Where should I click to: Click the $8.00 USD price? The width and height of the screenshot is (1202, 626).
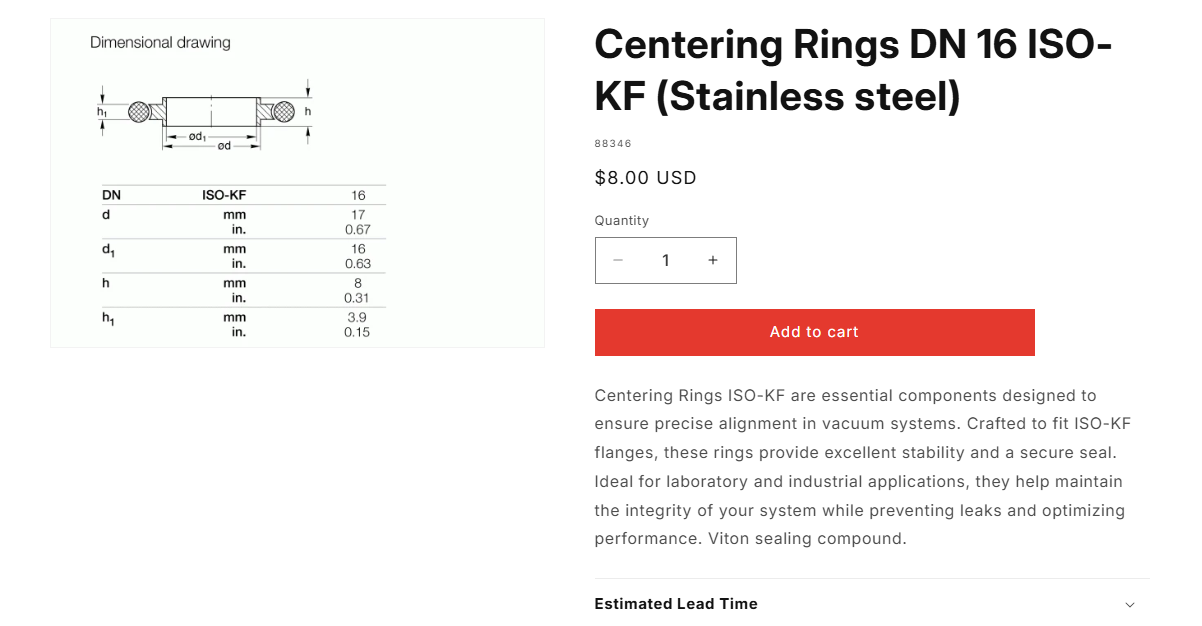coord(645,178)
